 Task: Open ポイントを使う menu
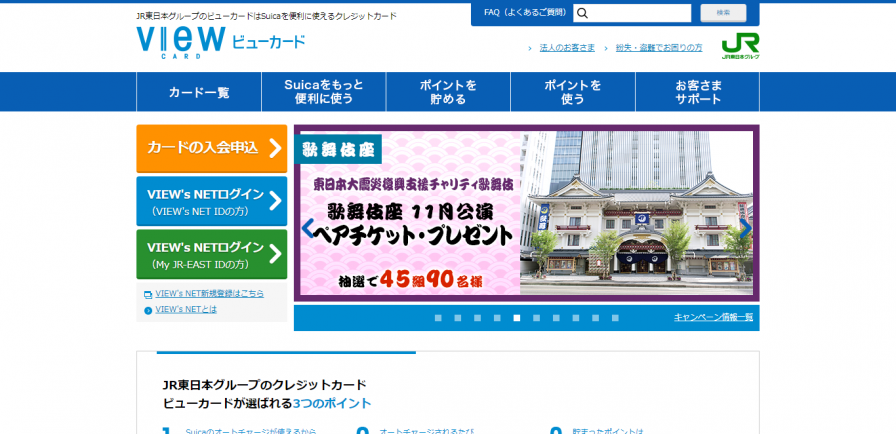(x=573, y=92)
